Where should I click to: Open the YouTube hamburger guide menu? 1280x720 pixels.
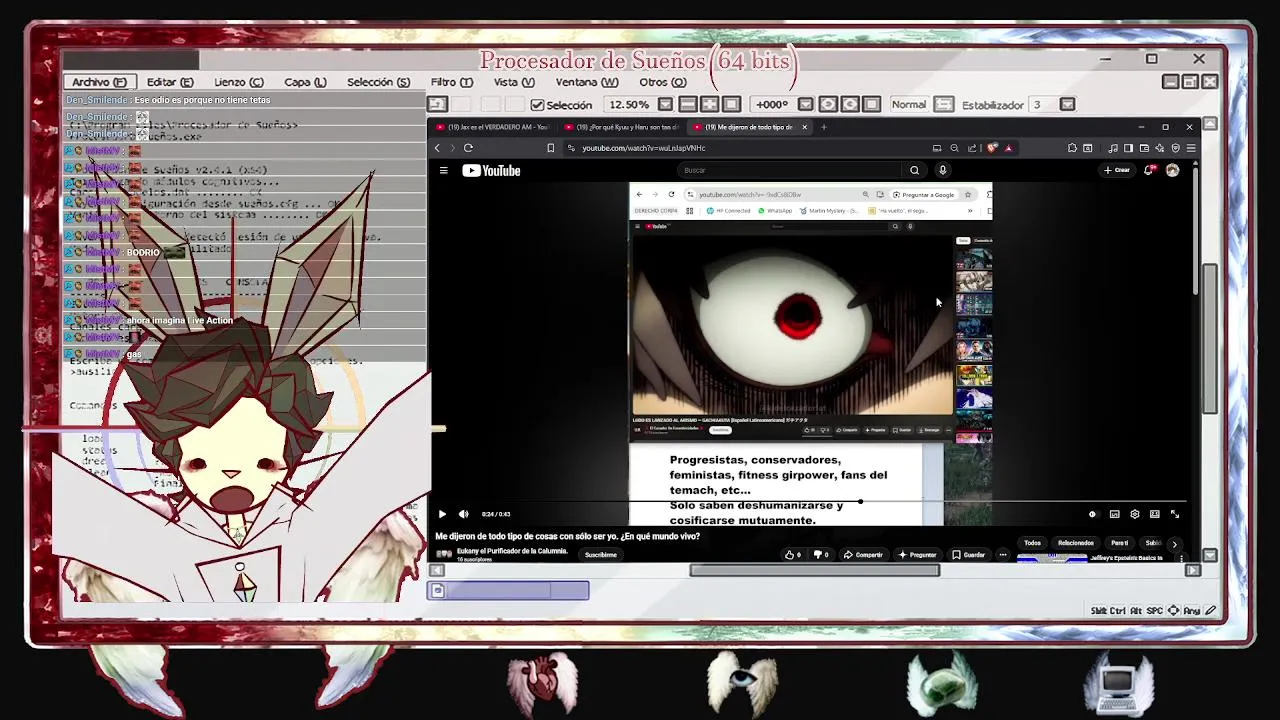coord(443,171)
